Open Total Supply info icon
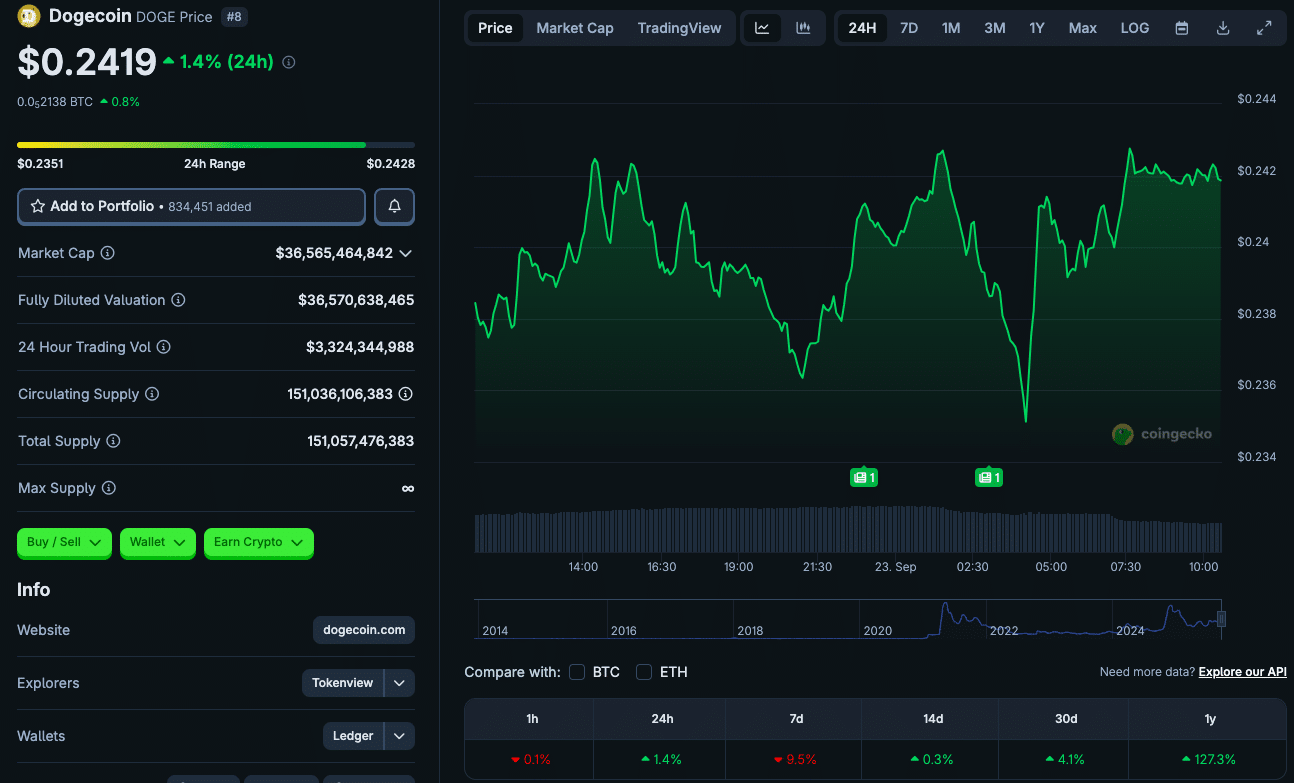This screenshot has height=783, width=1294. coord(113,441)
